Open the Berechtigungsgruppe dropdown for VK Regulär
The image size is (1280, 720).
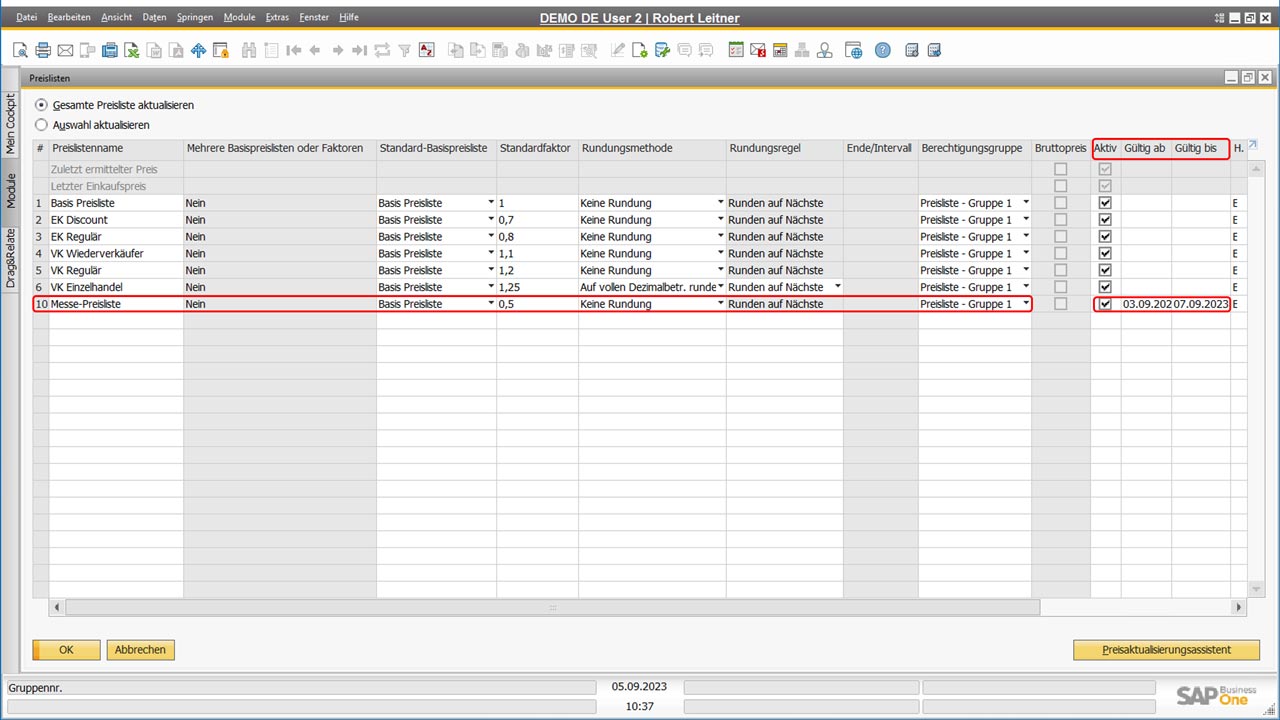(x=1026, y=270)
